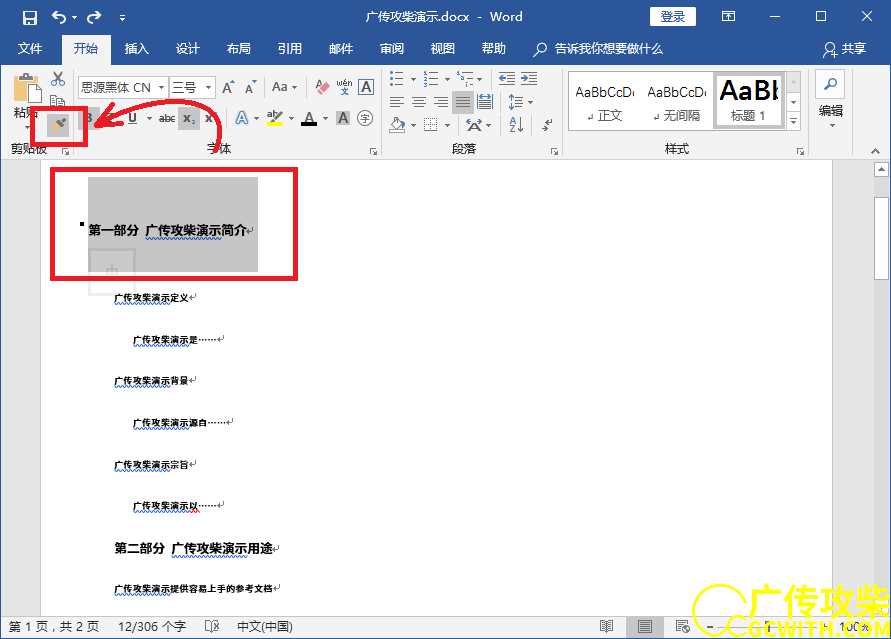
Task: Click the Cut scissors icon
Action: pyautogui.click(x=58, y=78)
